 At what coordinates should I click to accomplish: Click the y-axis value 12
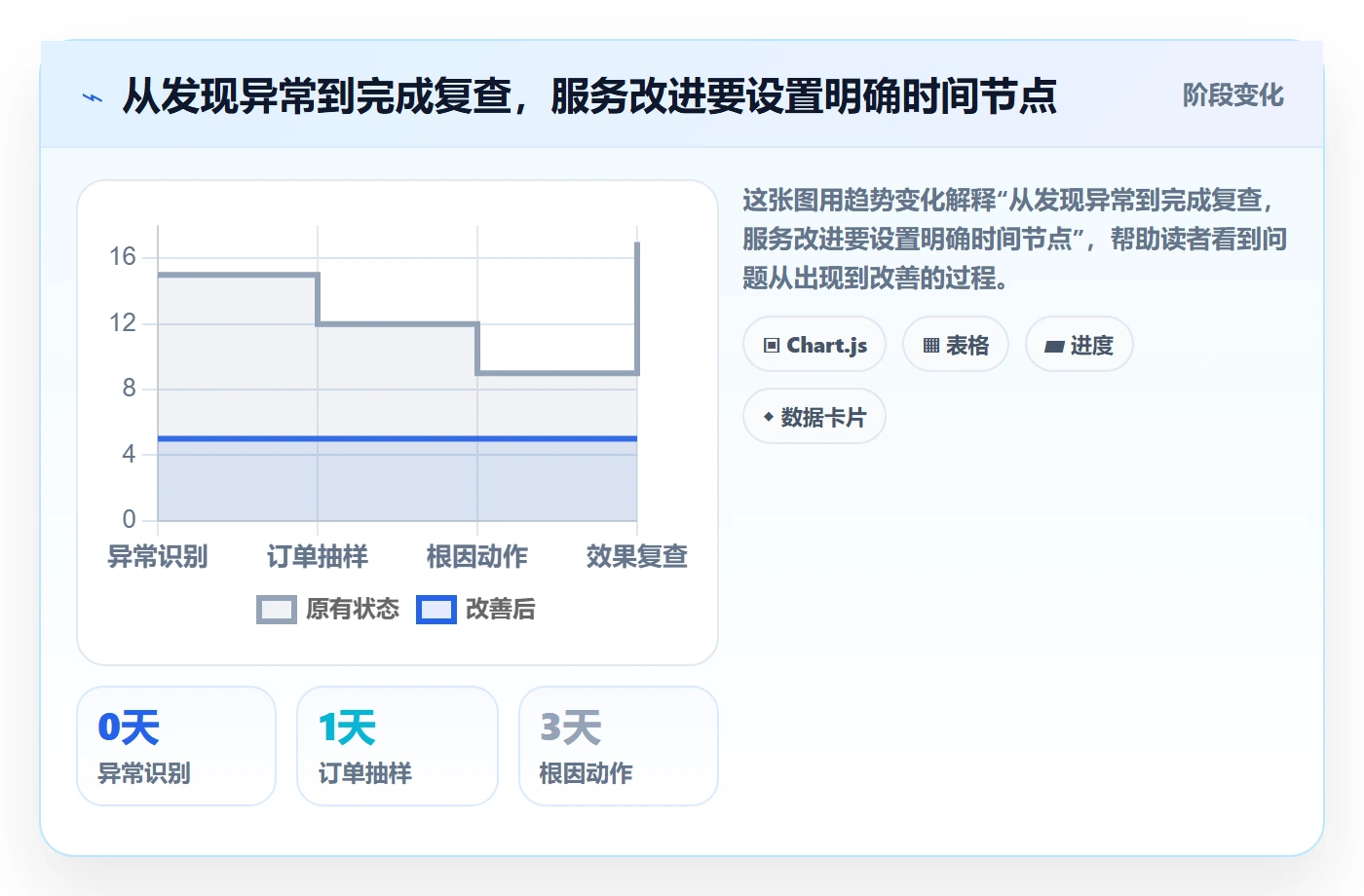coord(123,322)
